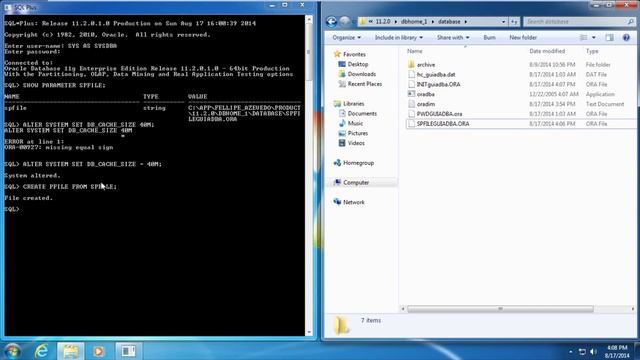Click '7 items' in Explorer details pane
640x360 pixels.
pyautogui.click(x=371, y=320)
